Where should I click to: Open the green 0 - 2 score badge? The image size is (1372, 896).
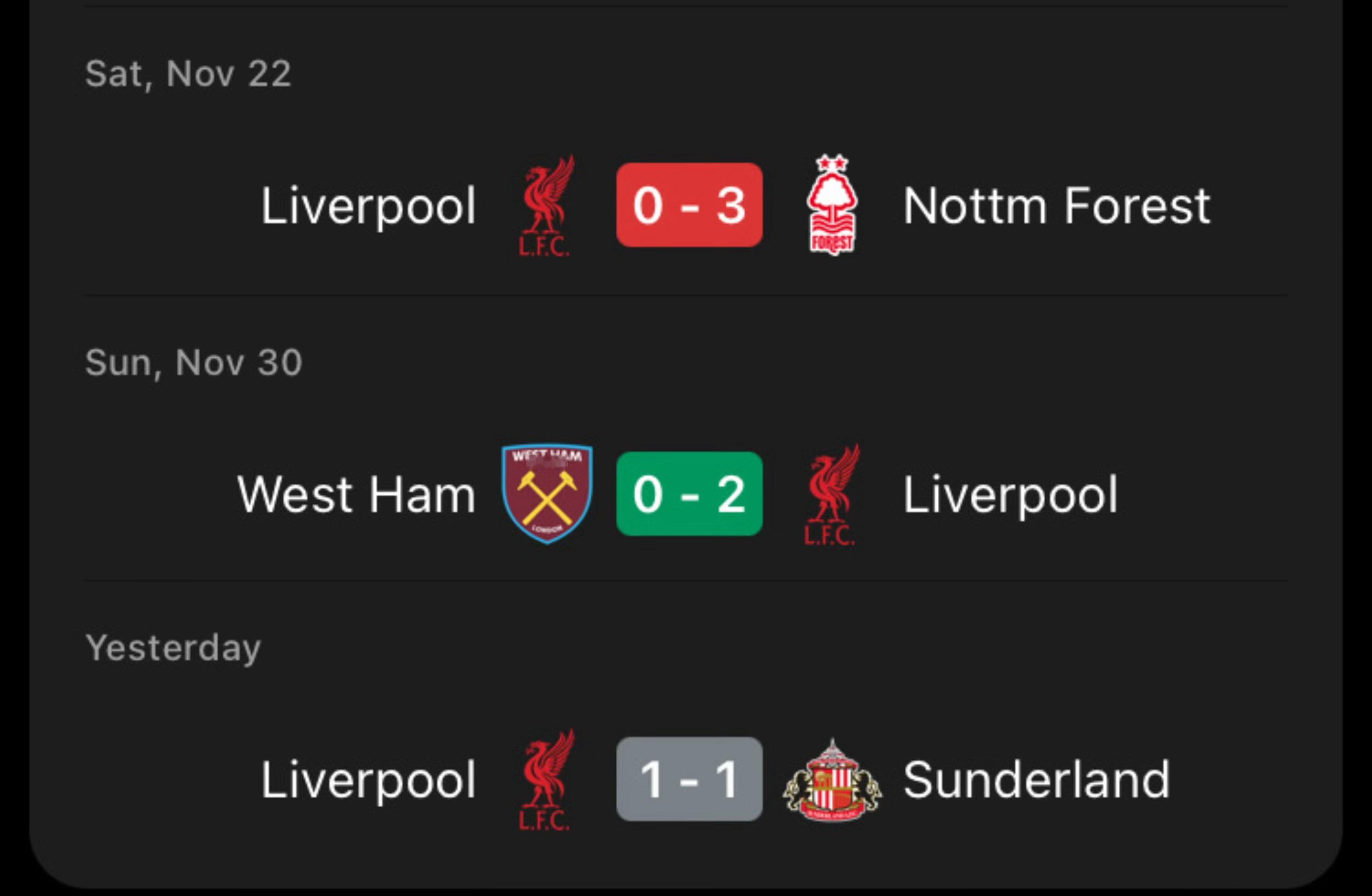pos(689,494)
